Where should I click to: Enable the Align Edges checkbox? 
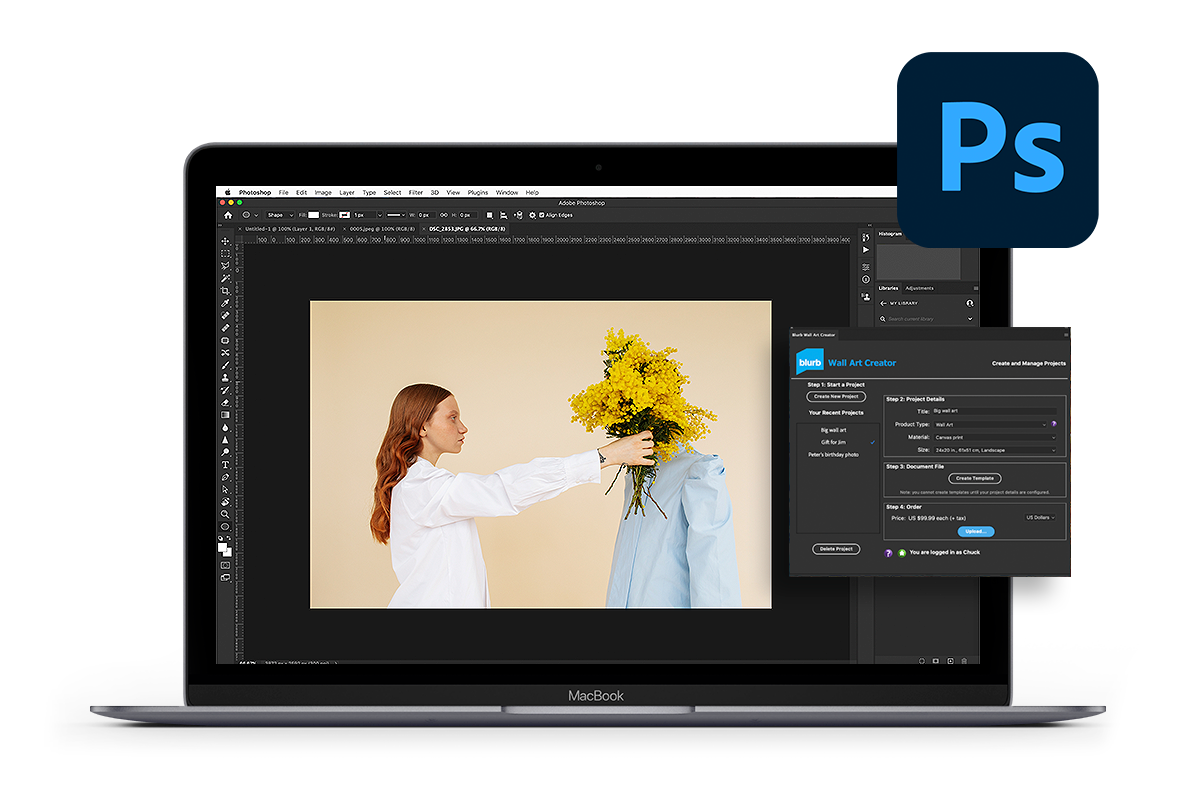coord(544,215)
